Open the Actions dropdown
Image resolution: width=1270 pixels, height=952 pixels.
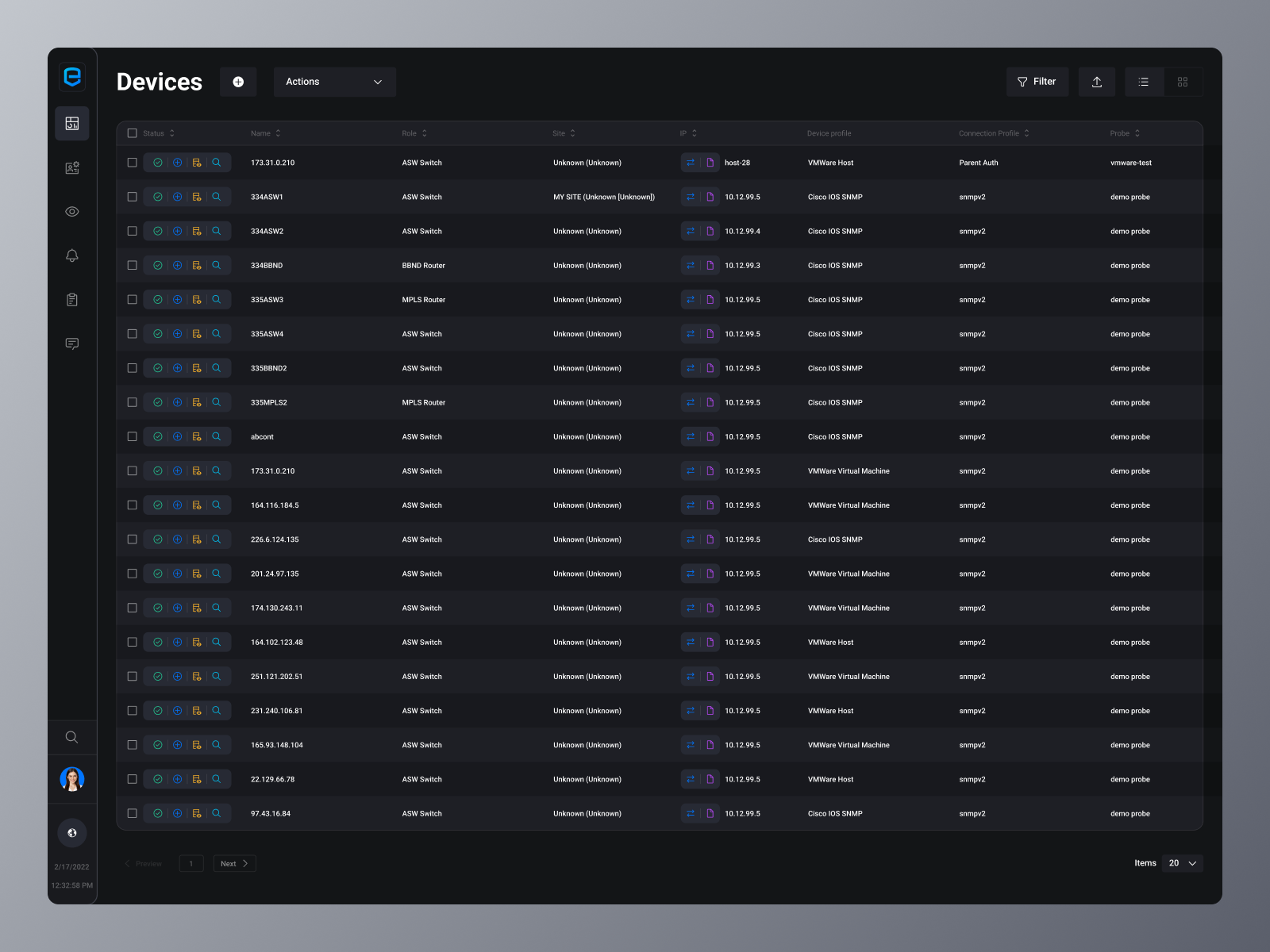point(334,82)
